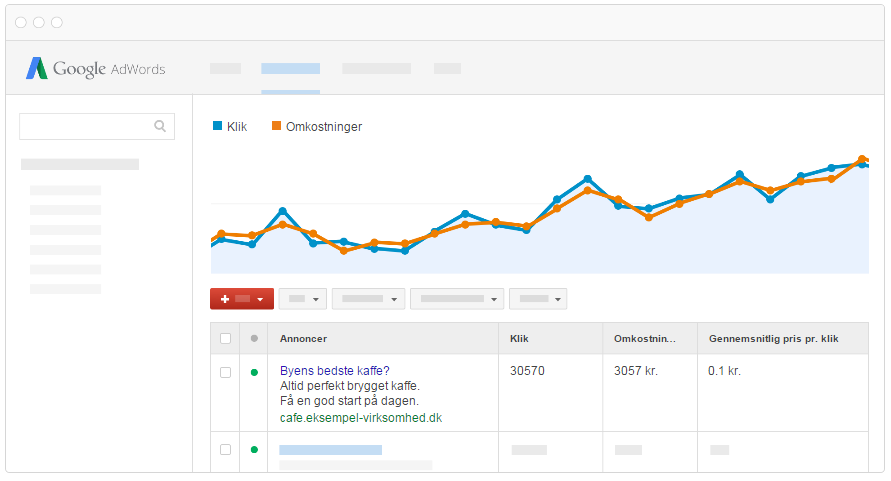Open the cafe.eksempel-virksomhed.dk URL
Image resolution: width=891 pixels, height=481 pixels.
click(x=361, y=418)
